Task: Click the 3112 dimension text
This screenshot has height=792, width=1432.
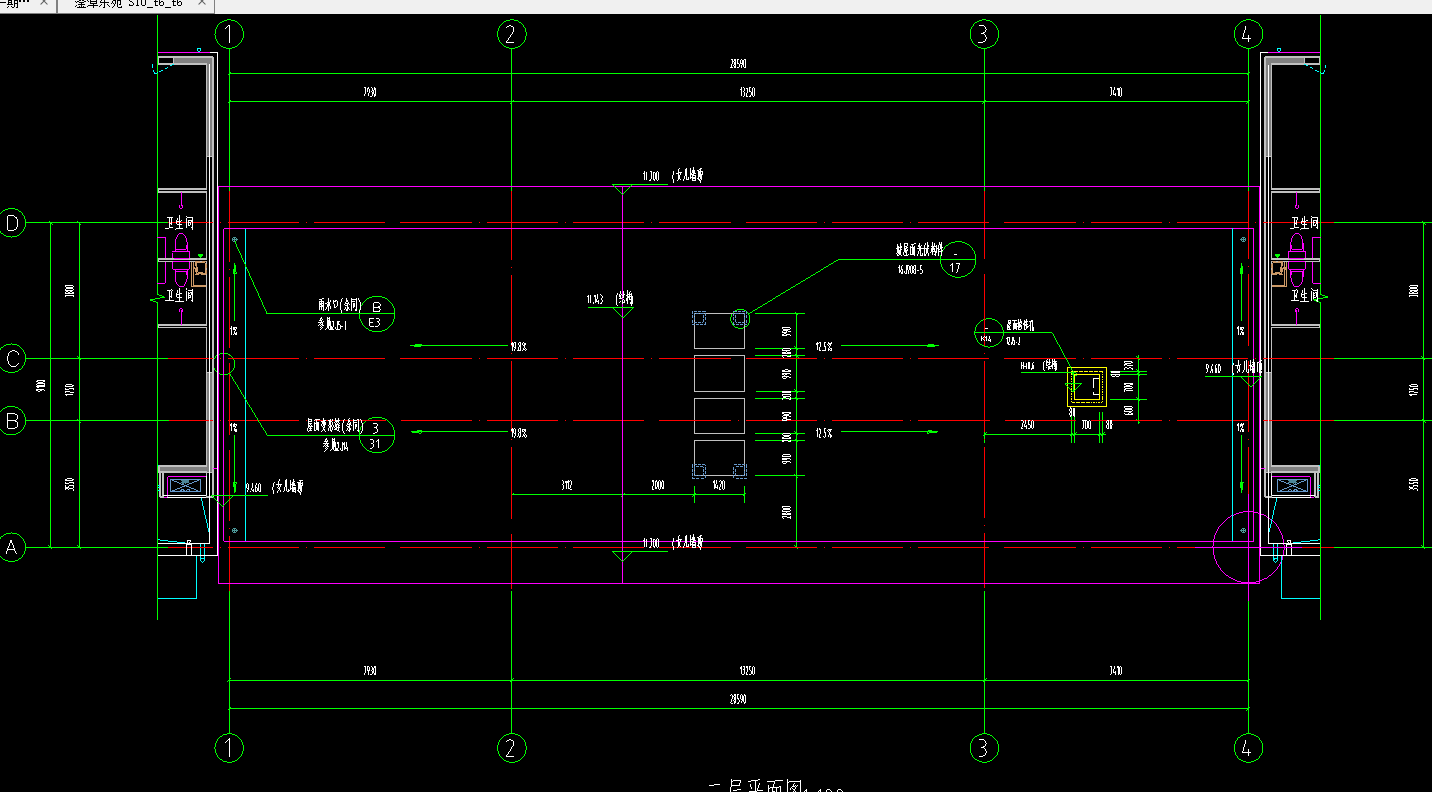Action: (x=568, y=485)
